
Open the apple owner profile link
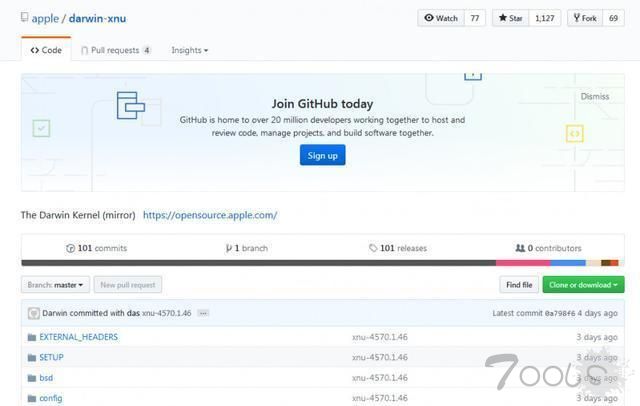46,18
